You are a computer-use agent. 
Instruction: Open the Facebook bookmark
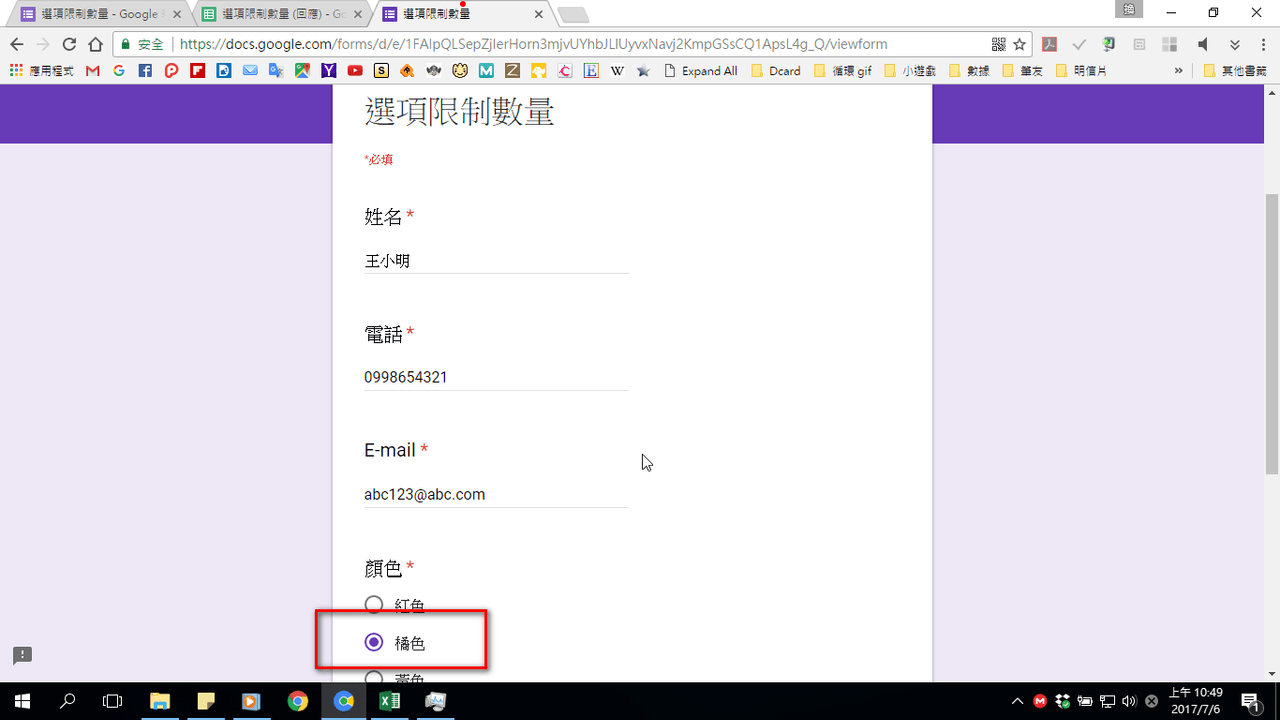(145, 71)
